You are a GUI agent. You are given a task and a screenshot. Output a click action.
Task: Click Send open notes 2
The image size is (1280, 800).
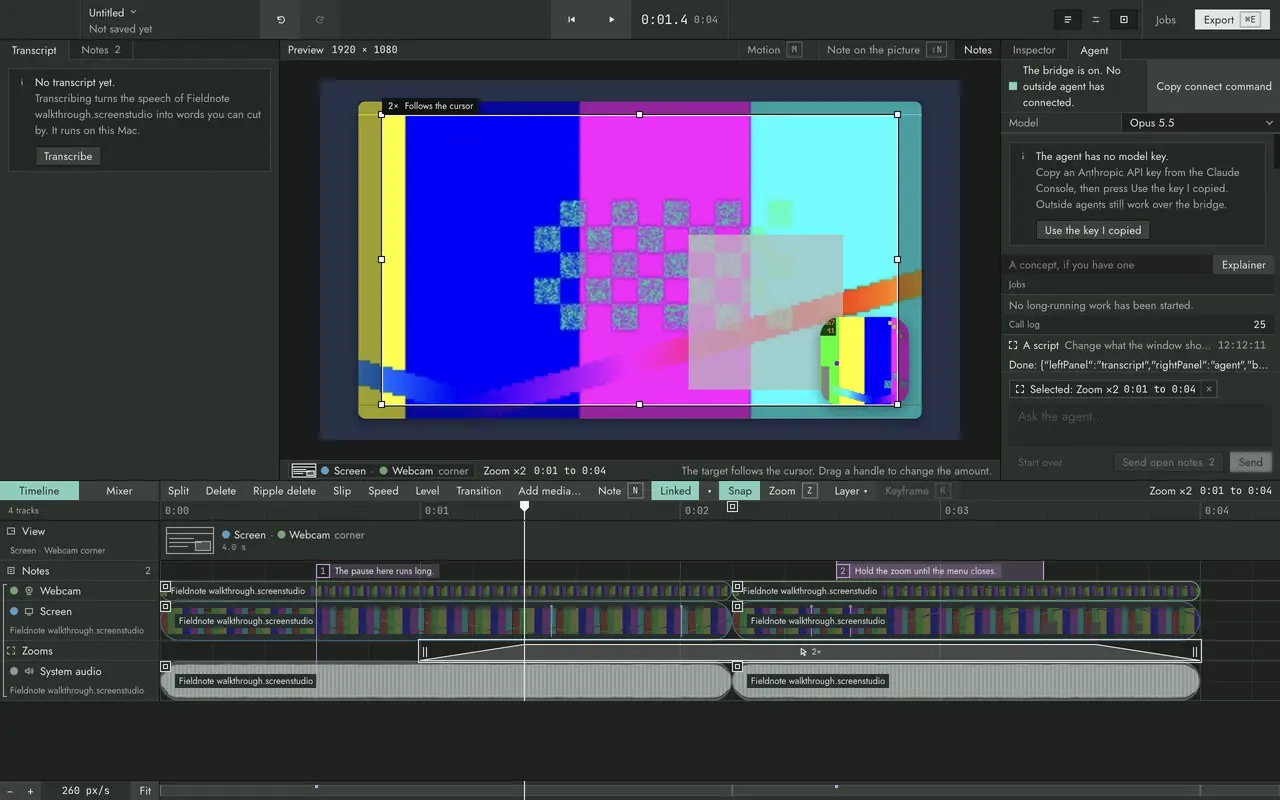(x=1168, y=462)
